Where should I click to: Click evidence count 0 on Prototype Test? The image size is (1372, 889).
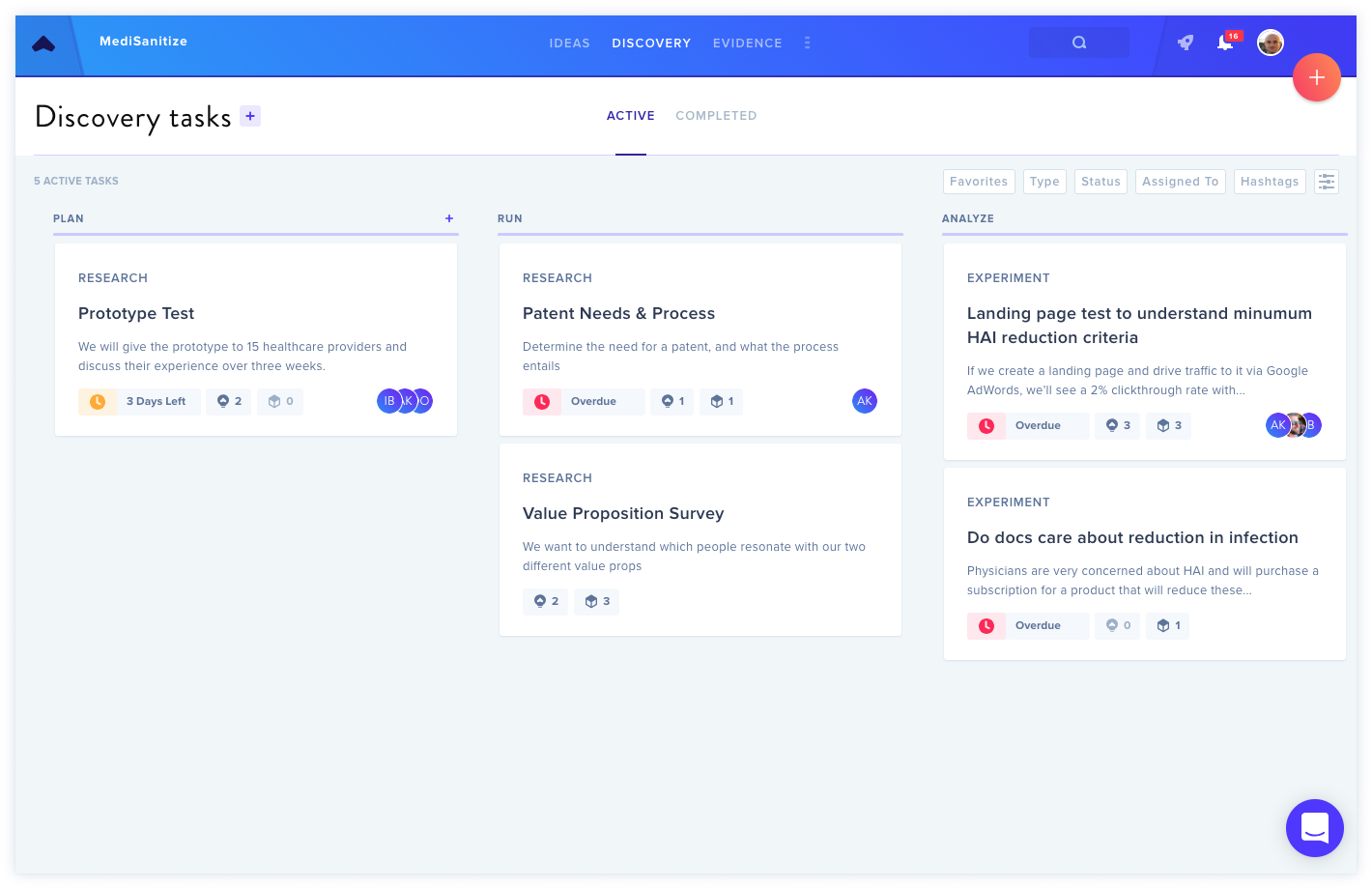[281, 401]
